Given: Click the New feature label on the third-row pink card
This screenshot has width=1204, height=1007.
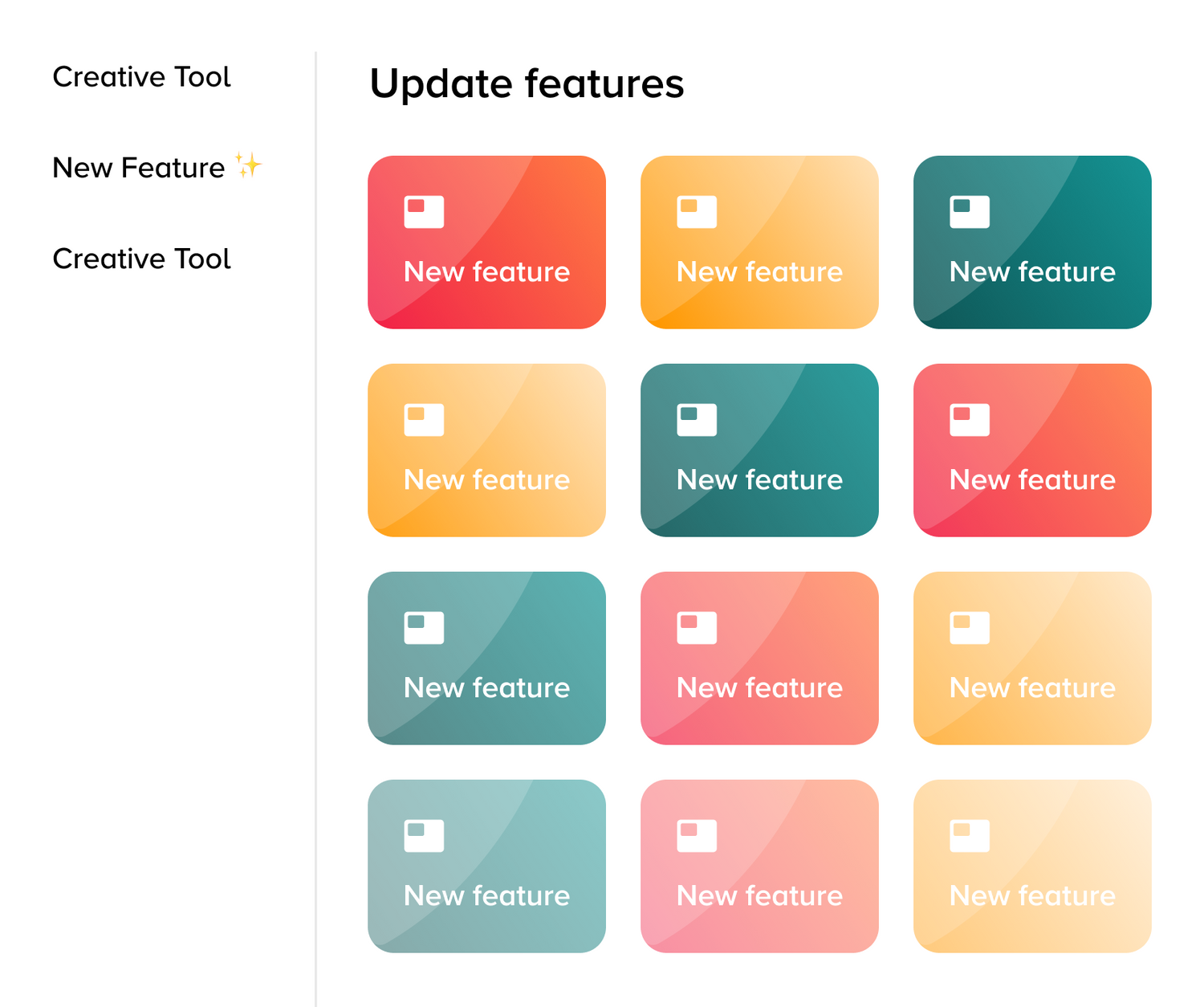Looking at the screenshot, I should click(x=759, y=688).
